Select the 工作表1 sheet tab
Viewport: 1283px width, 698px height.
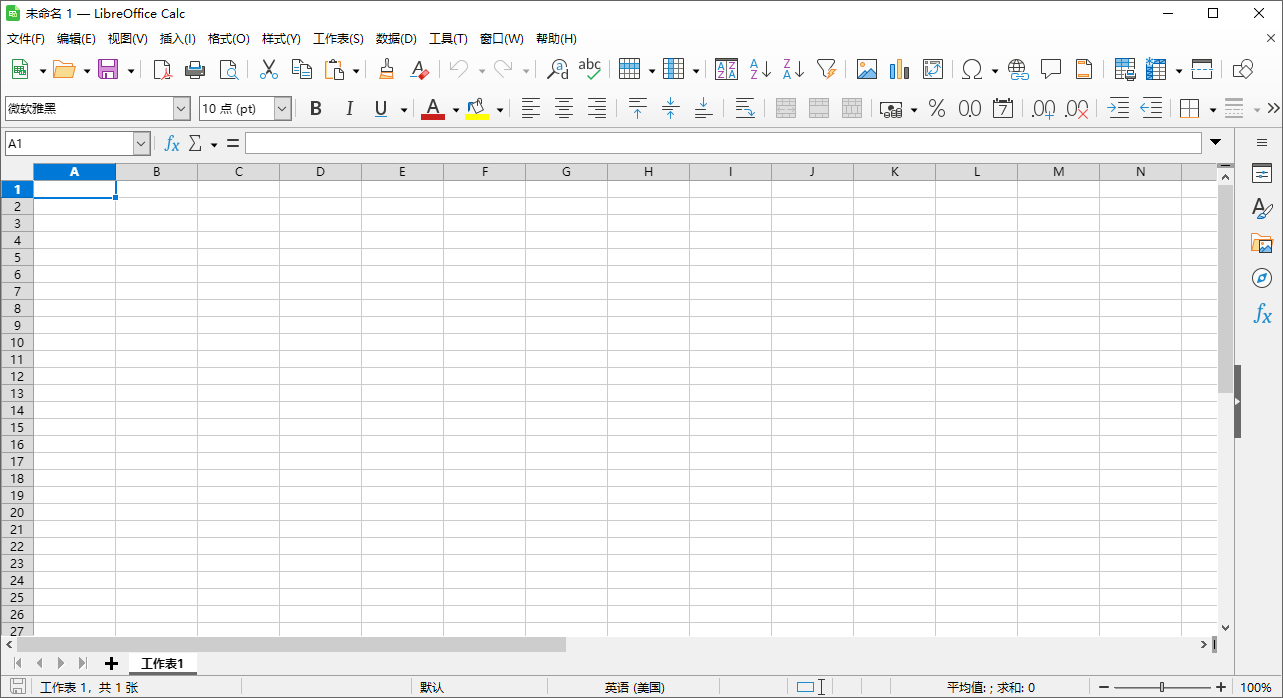pyautogui.click(x=163, y=662)
